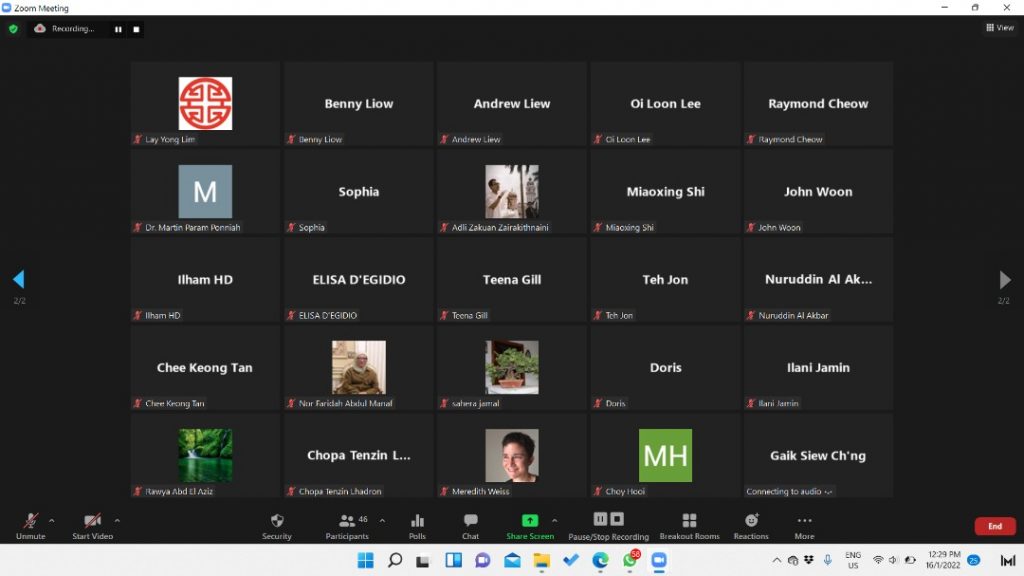1024x576 pixels.
Task: Stop recording using top square button
Action: pyautogui.click(x=136, y=29)
